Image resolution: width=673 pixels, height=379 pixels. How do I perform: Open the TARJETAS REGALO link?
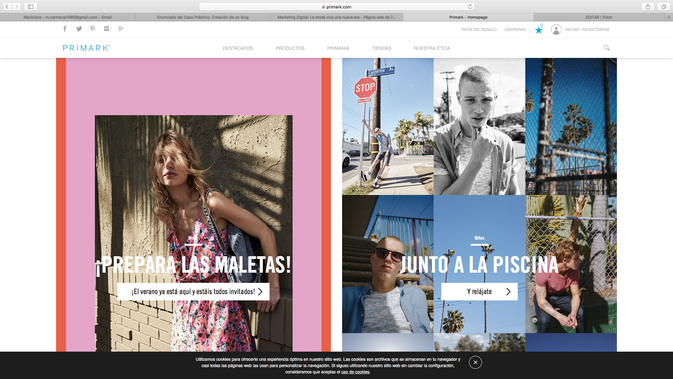(x=478, y=30)
